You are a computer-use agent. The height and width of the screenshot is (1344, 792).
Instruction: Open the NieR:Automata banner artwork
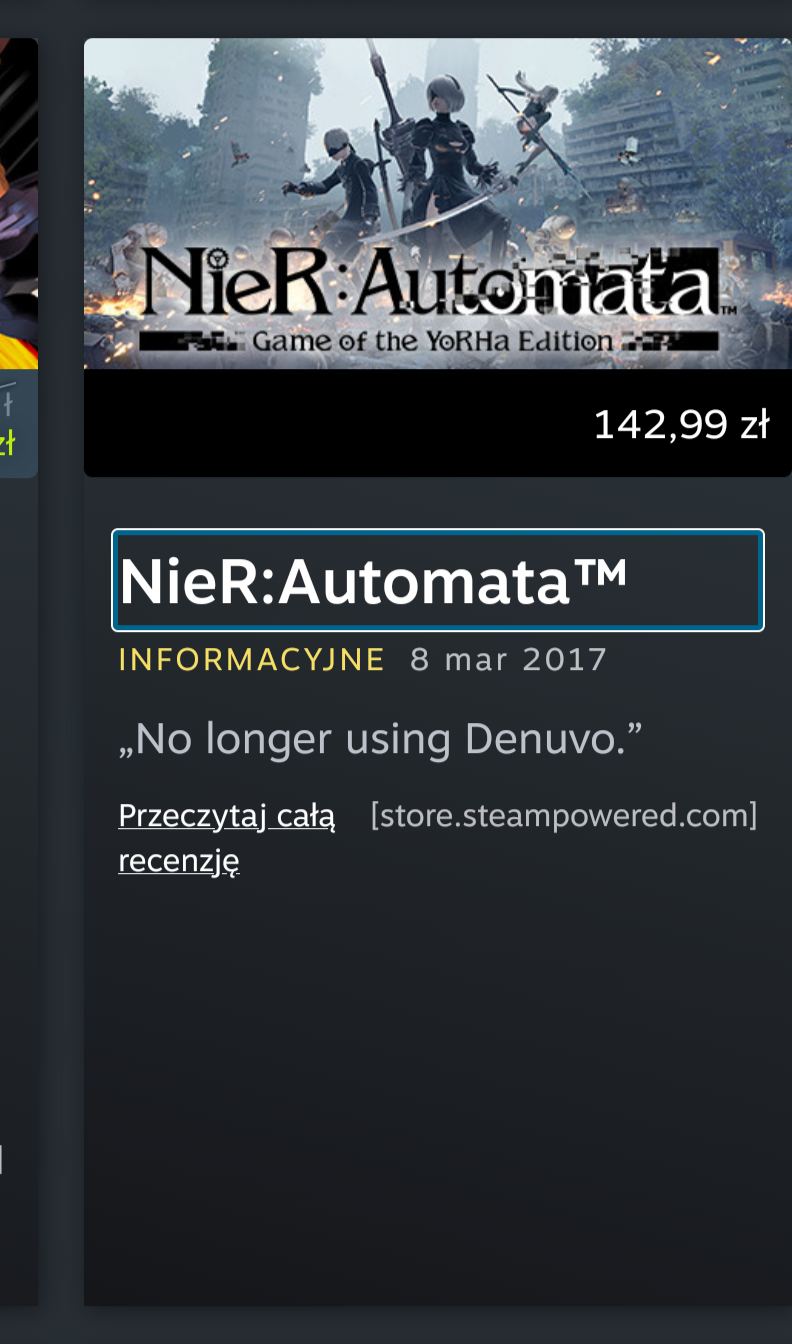click(x=438, y=204)
